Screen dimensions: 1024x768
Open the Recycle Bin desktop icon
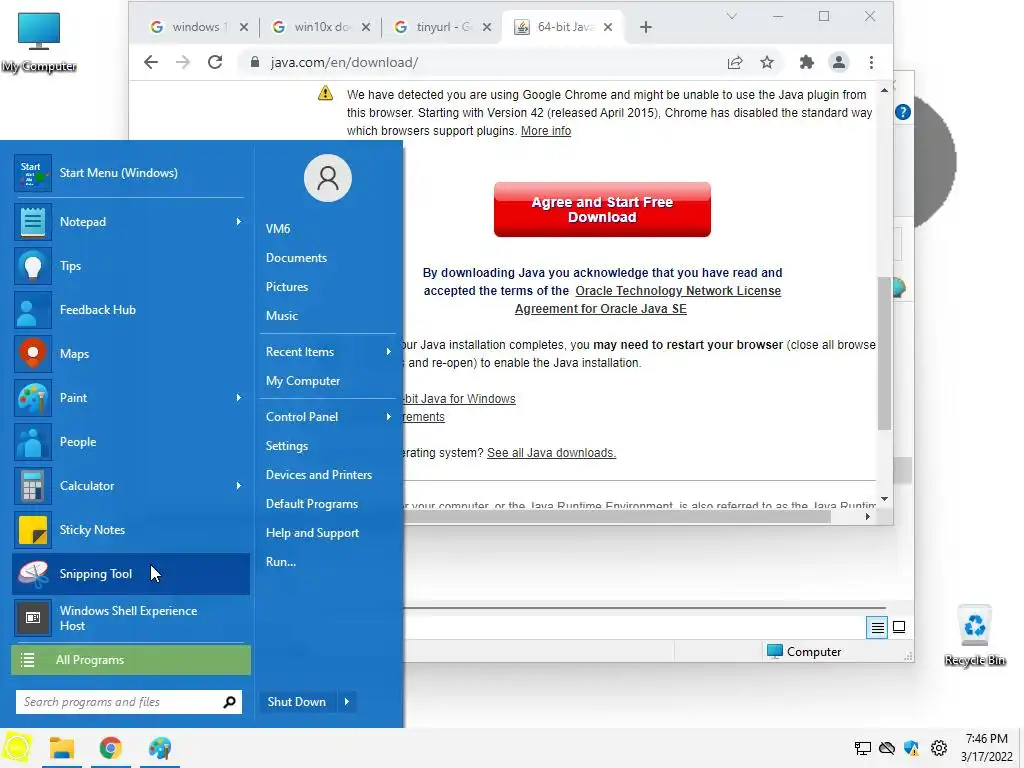point(974,635)
